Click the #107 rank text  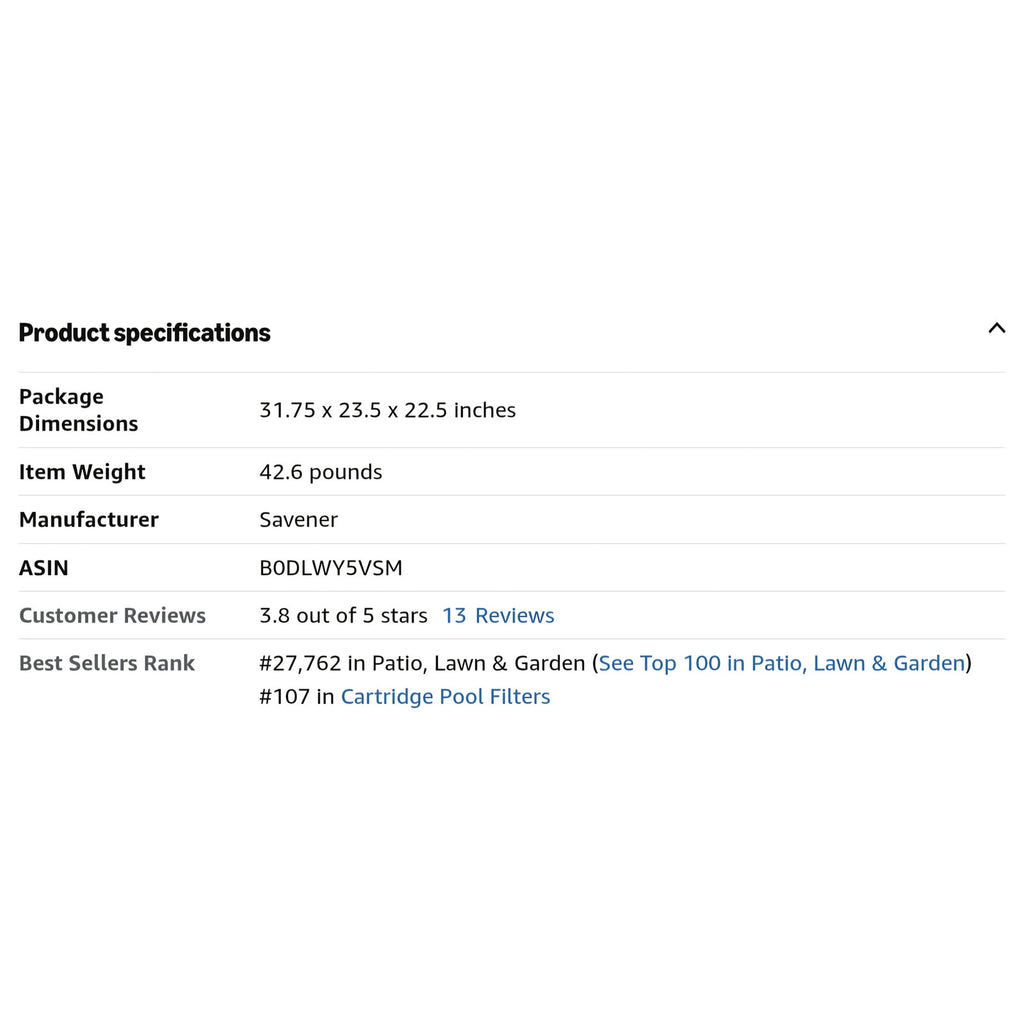point(285,696)
